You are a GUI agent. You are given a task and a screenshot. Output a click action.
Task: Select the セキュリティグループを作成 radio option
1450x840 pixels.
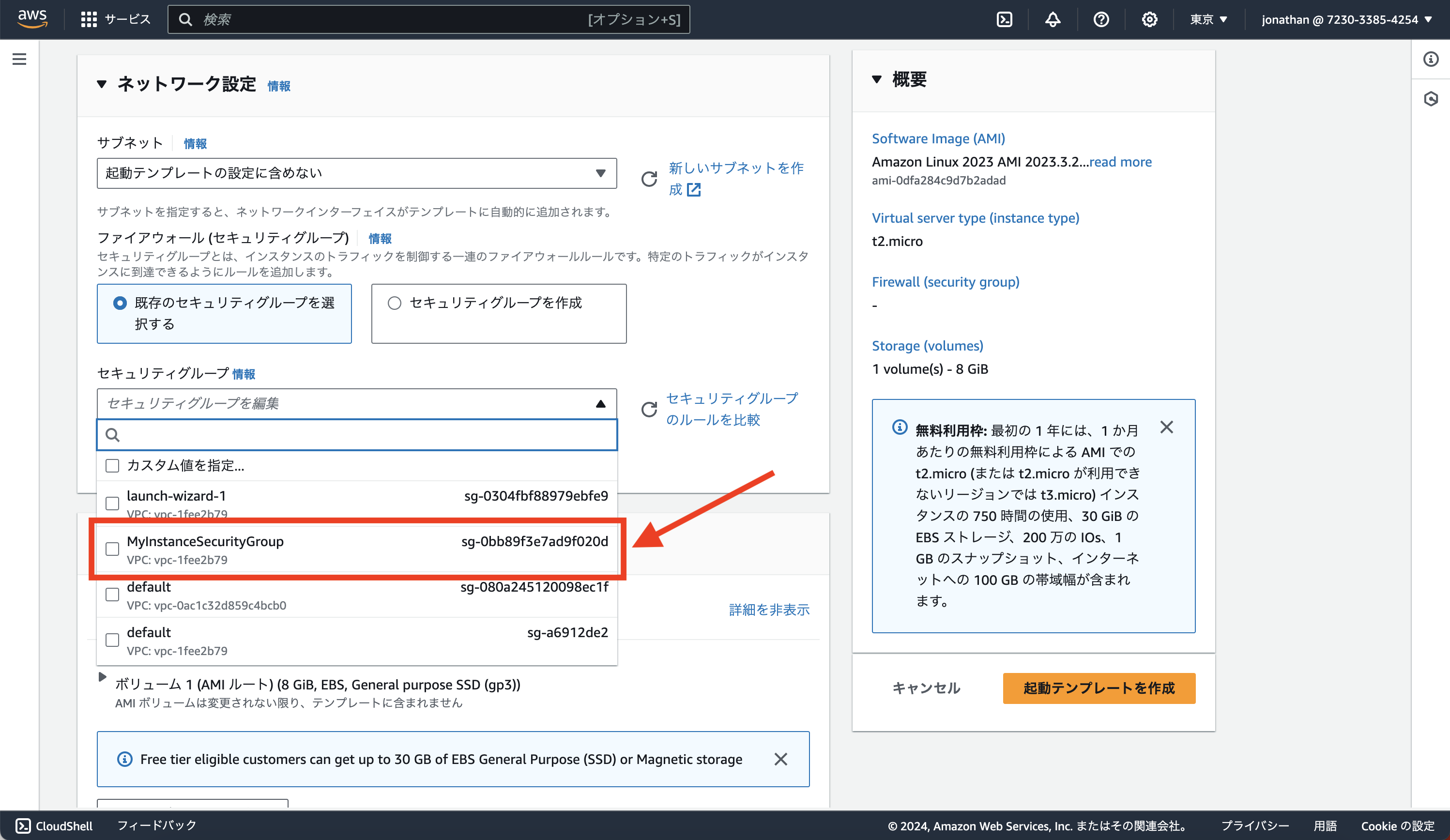coord(395,303)
